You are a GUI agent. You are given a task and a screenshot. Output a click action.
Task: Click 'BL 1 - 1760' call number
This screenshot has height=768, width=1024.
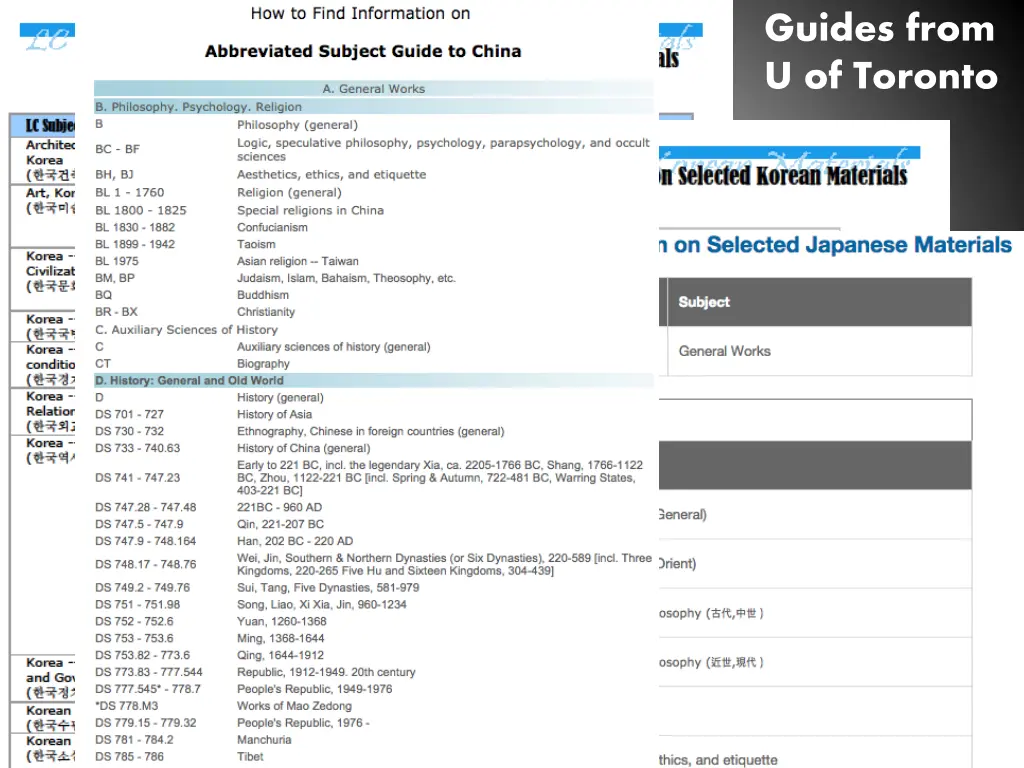click(x=129, y=192)
